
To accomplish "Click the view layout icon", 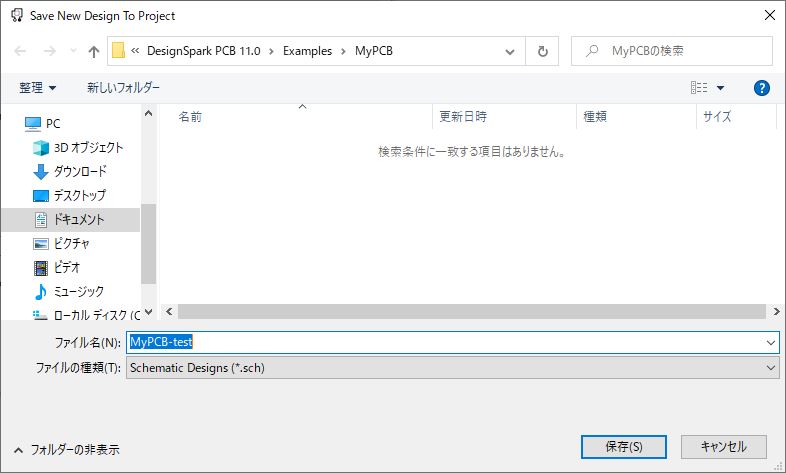I will pyautogui.click(x=700, y=88).
